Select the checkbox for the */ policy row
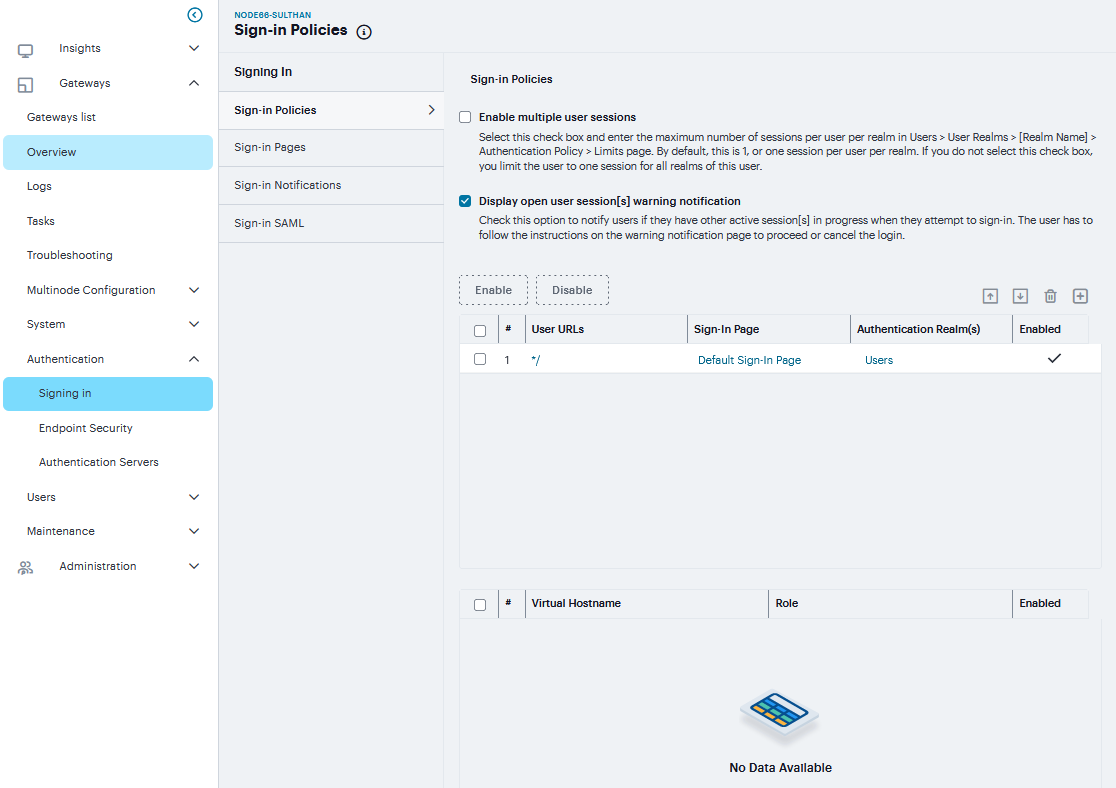Viewport: 1116px width, 788px height. pyautogui.click(x=480, y=358)
